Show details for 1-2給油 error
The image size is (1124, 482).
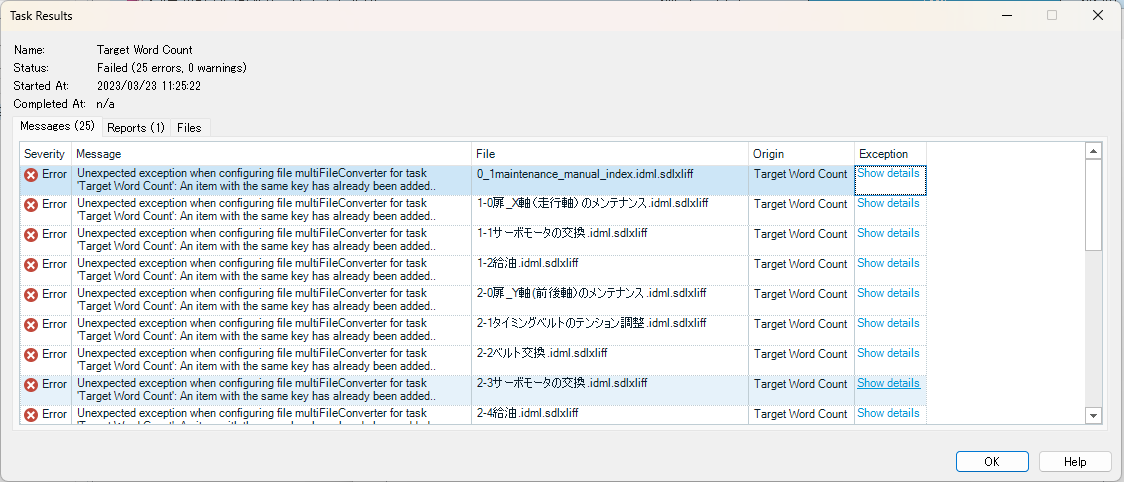point(888,263)
